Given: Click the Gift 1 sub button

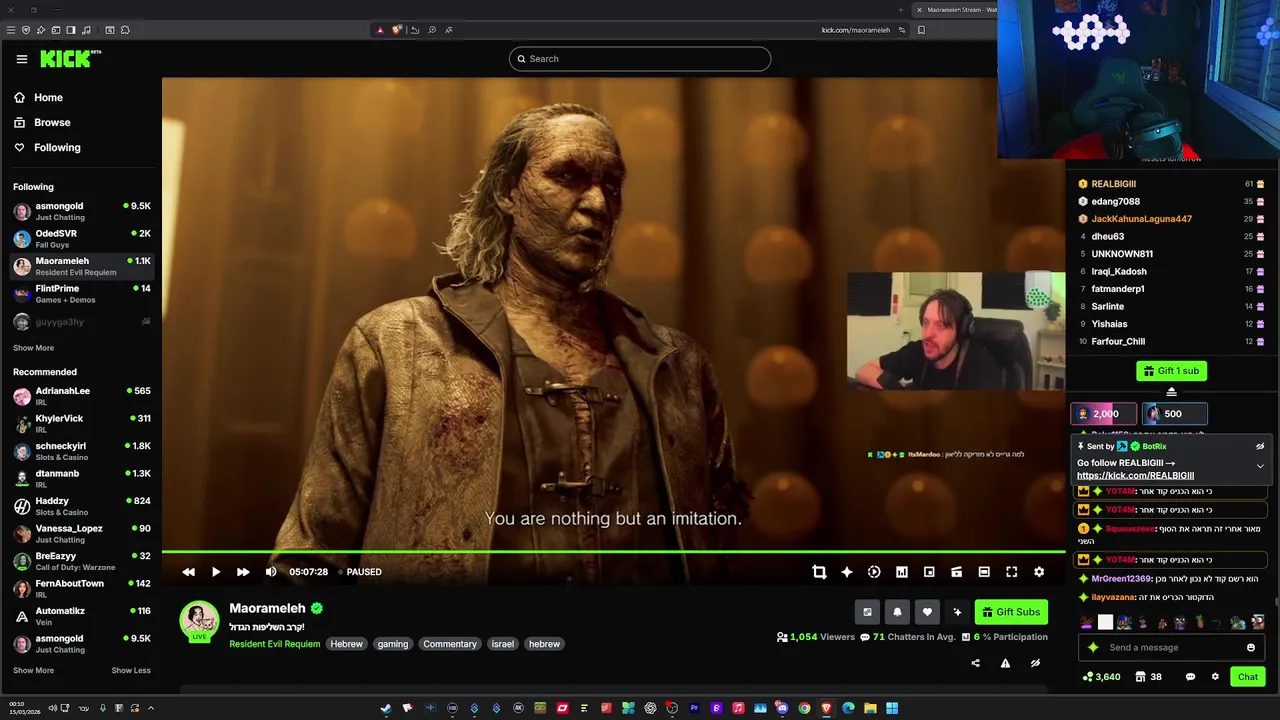Looking at the screenshot, I should click(x=1171, y=371).
